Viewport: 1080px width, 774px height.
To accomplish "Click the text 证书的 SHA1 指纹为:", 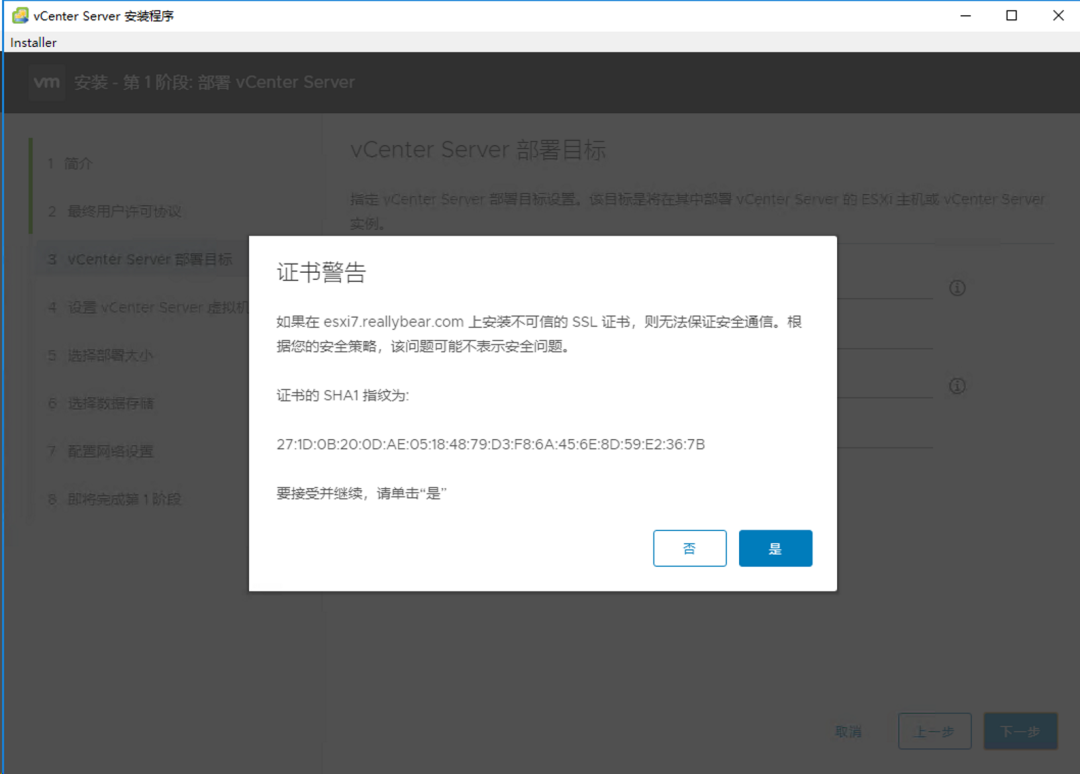I will (342, 395).
